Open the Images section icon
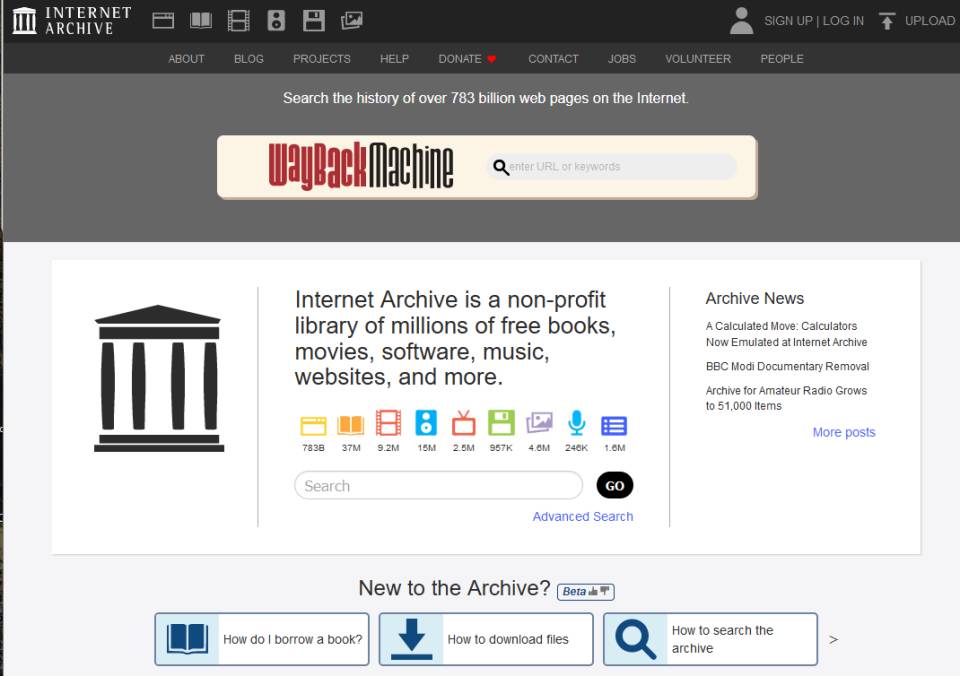Viewport: 960px width, 676px height. click(x=351, y=20)
